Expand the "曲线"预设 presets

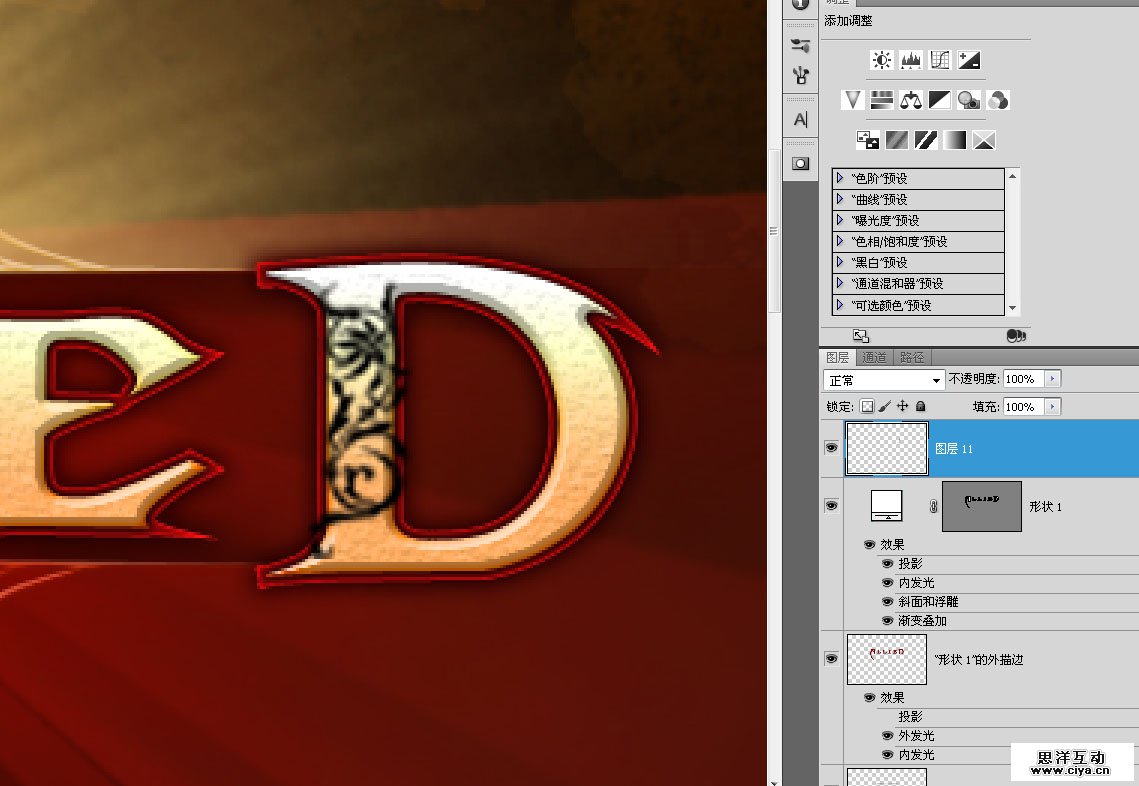click(x=841, y=199)
